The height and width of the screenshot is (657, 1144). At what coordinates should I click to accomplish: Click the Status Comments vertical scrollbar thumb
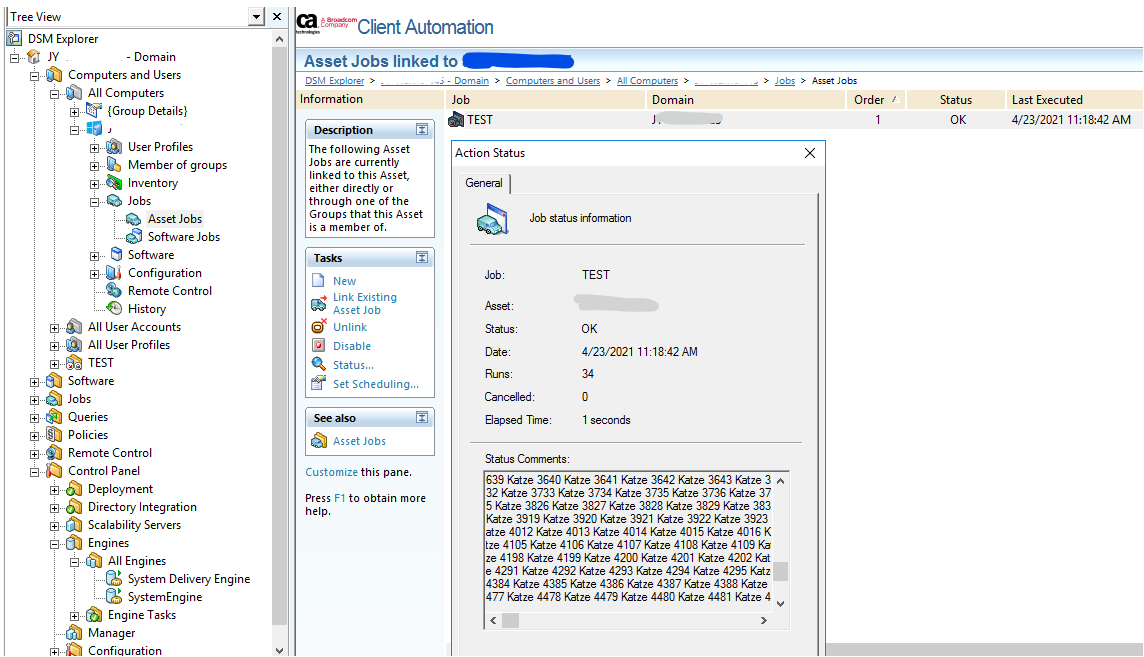(781, 571)
